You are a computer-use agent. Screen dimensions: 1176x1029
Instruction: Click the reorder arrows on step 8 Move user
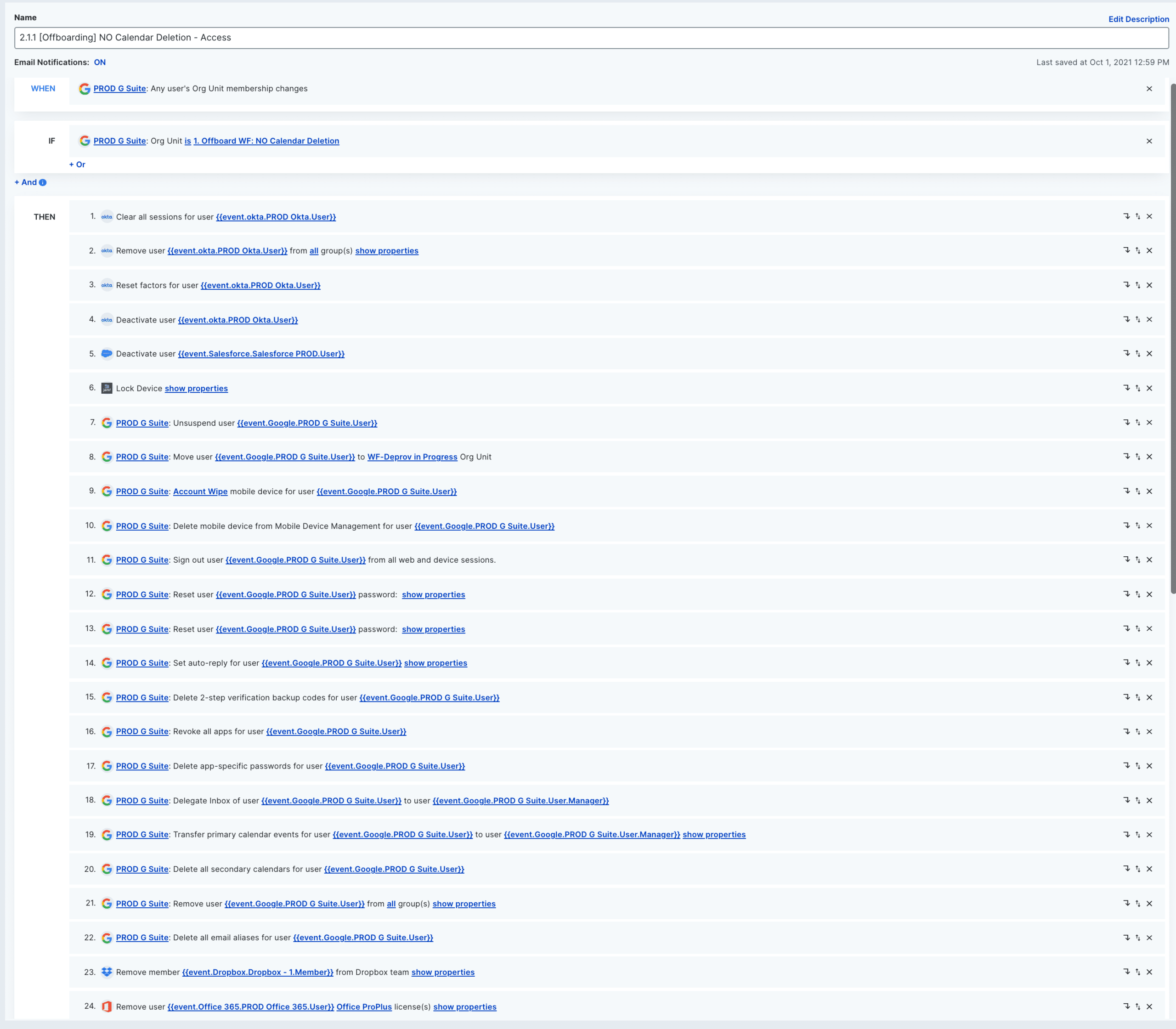[1137, 457]
